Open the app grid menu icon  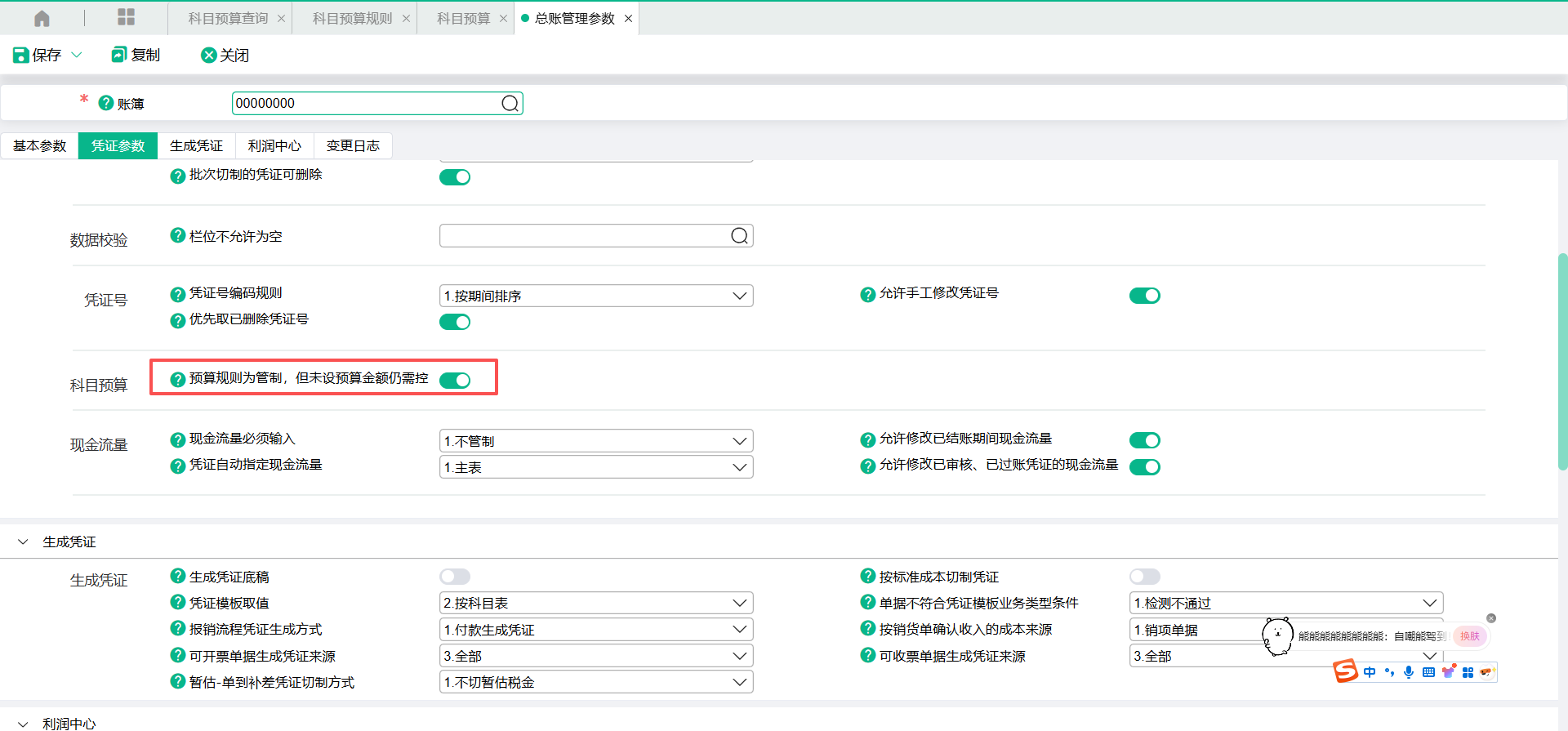tap(126, 17)
